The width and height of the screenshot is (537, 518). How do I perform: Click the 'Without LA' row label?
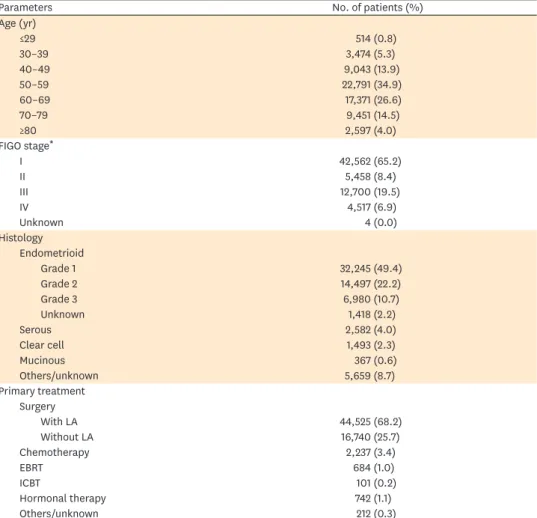coord(67,437)
